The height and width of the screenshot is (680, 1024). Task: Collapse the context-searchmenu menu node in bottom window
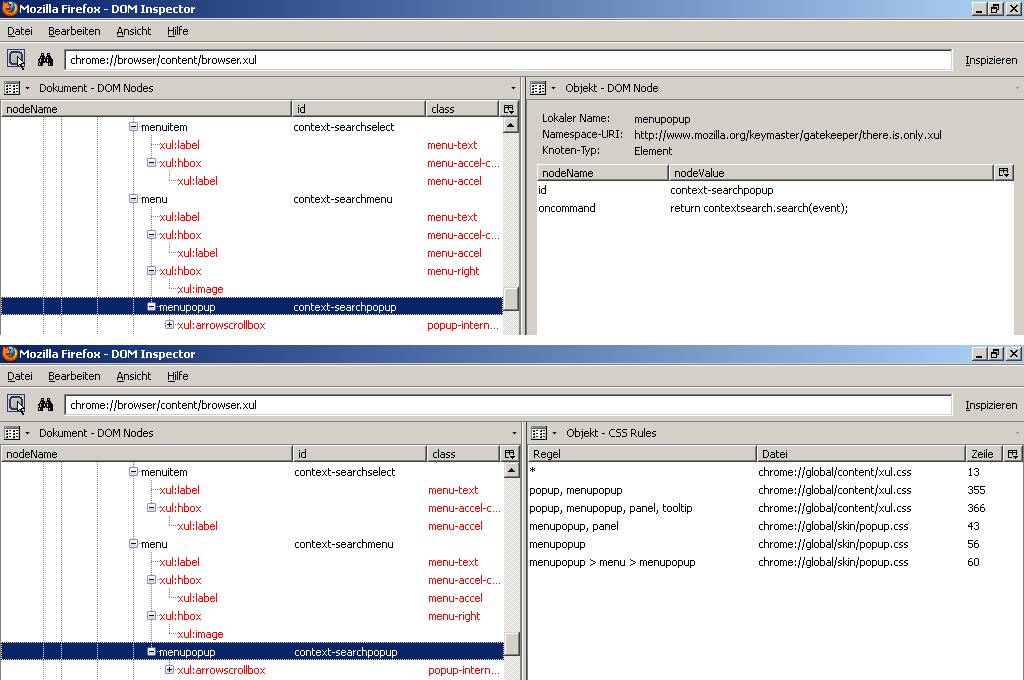[x=133, y=543]
